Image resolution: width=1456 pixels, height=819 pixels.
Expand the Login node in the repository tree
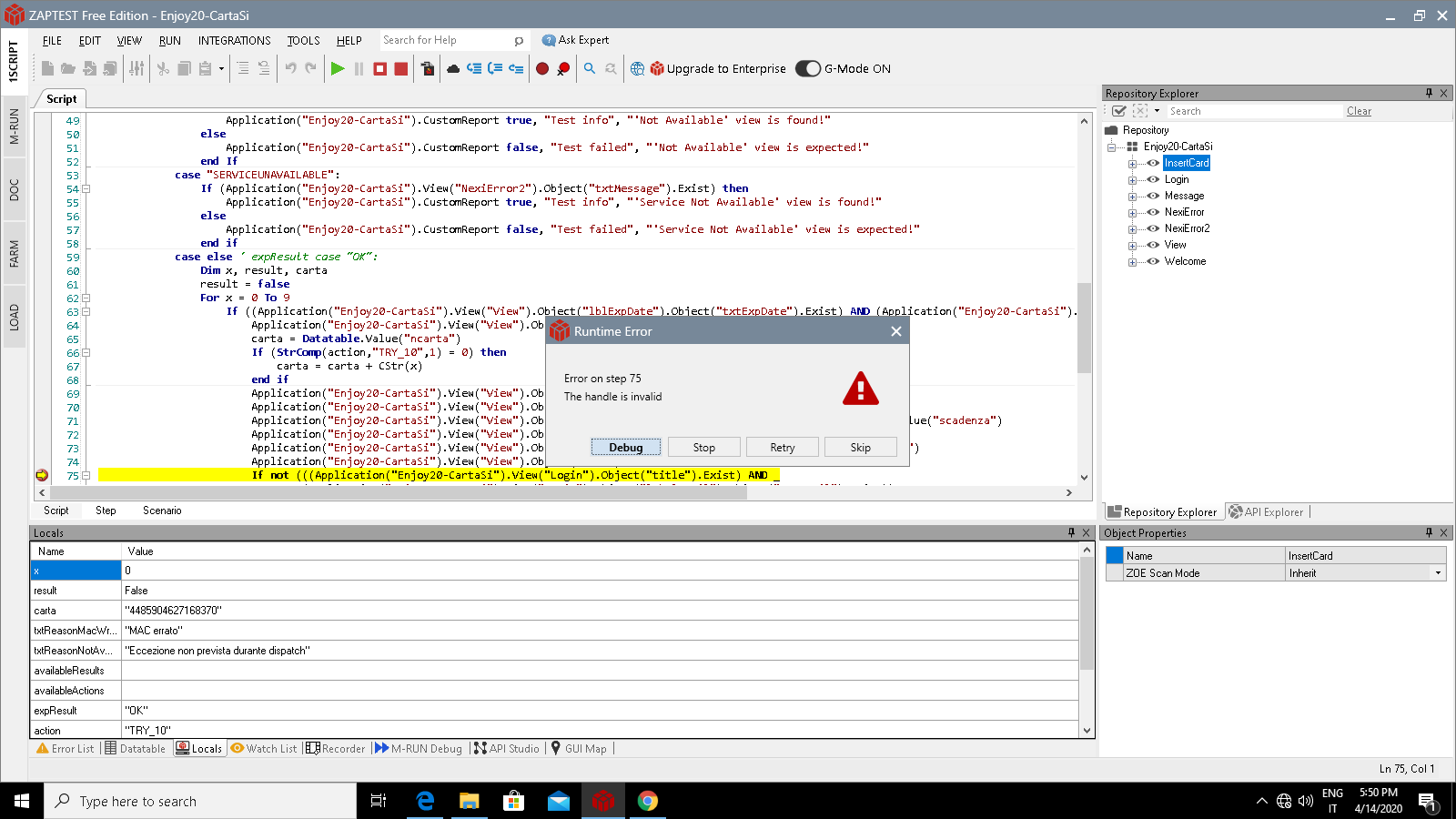(x=1131, y=179)
